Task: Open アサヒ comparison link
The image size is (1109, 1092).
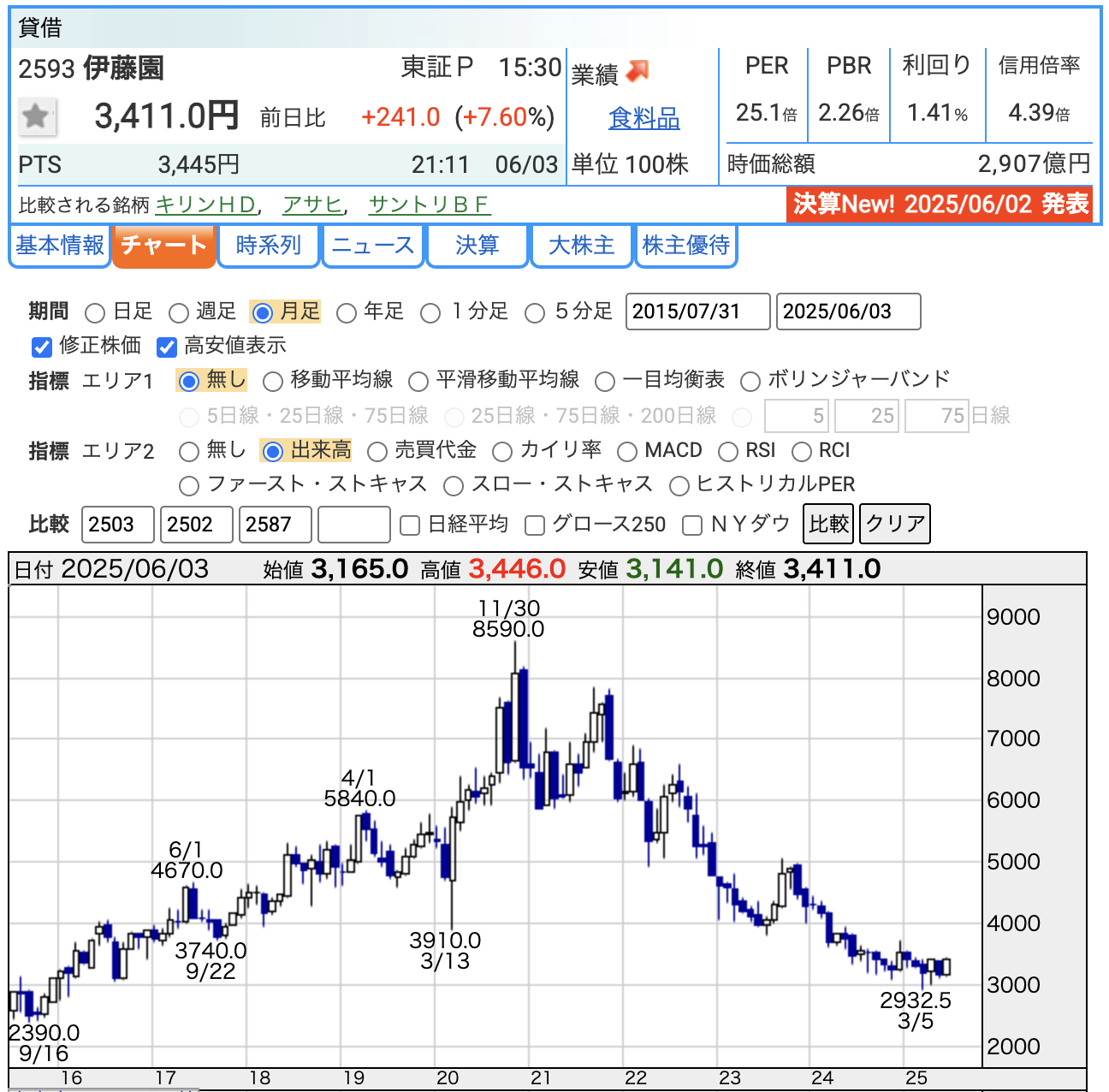Action: click(312, 205)
